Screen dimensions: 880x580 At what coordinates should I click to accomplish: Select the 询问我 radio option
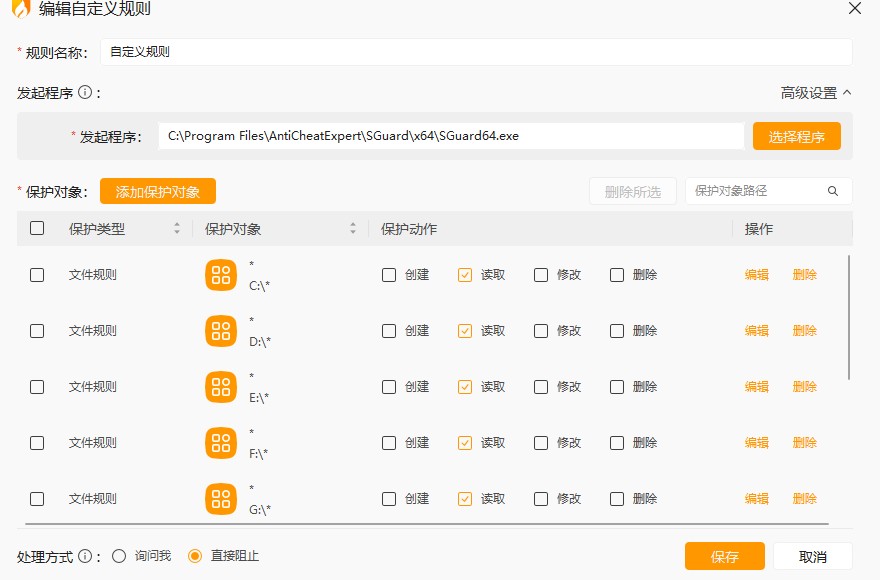click(x=119, y=556)
